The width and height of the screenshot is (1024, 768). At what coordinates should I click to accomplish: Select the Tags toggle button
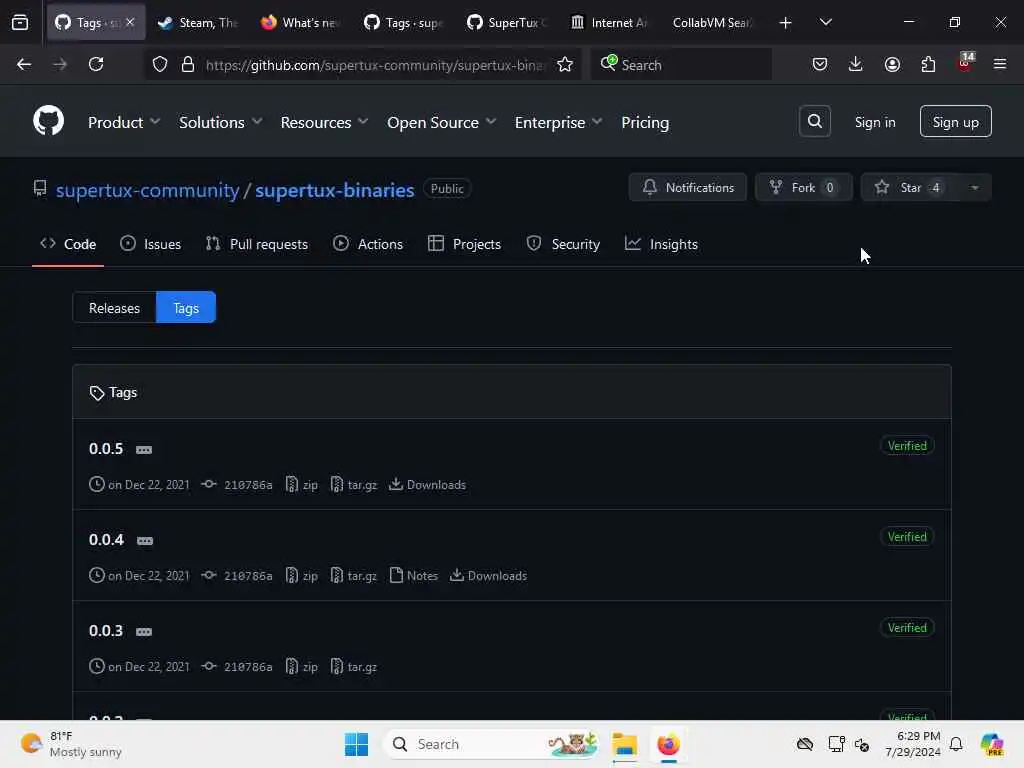186,308
